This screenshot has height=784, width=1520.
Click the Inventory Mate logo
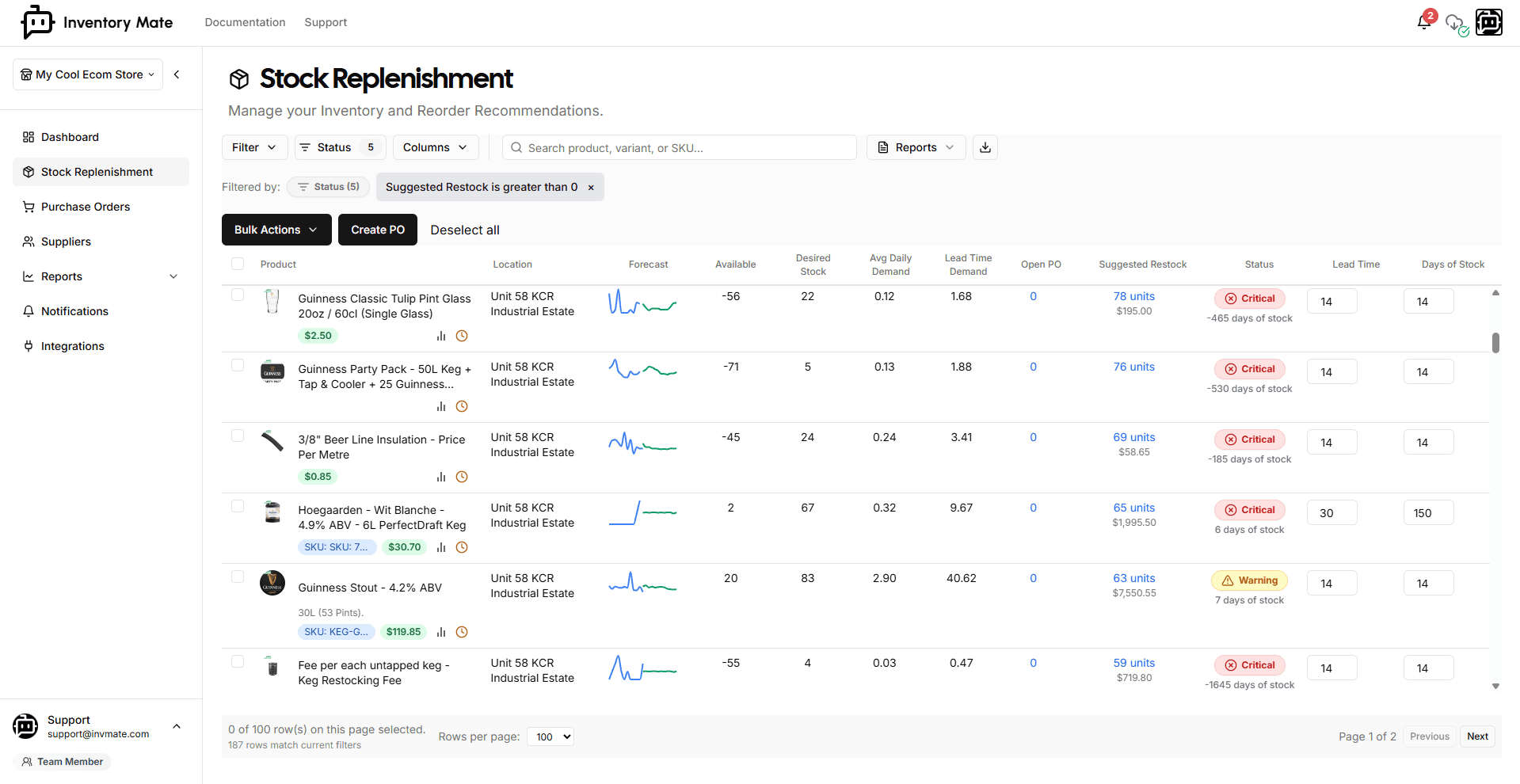point(97,22)
